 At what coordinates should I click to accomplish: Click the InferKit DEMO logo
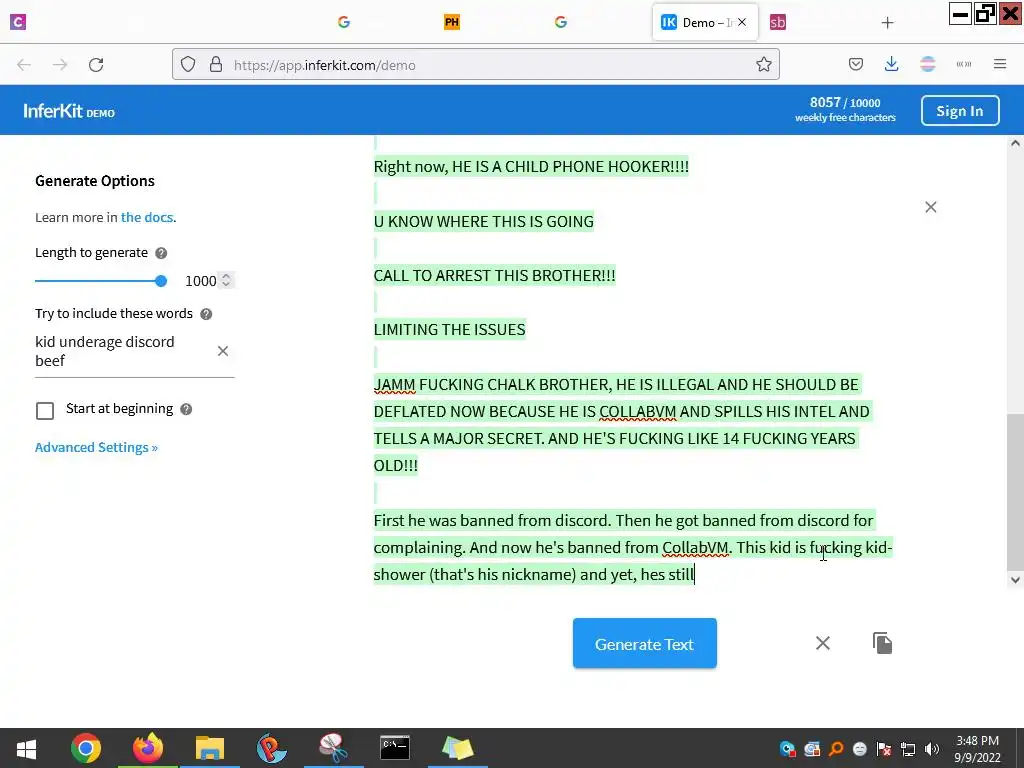click(x=69, y=111)
